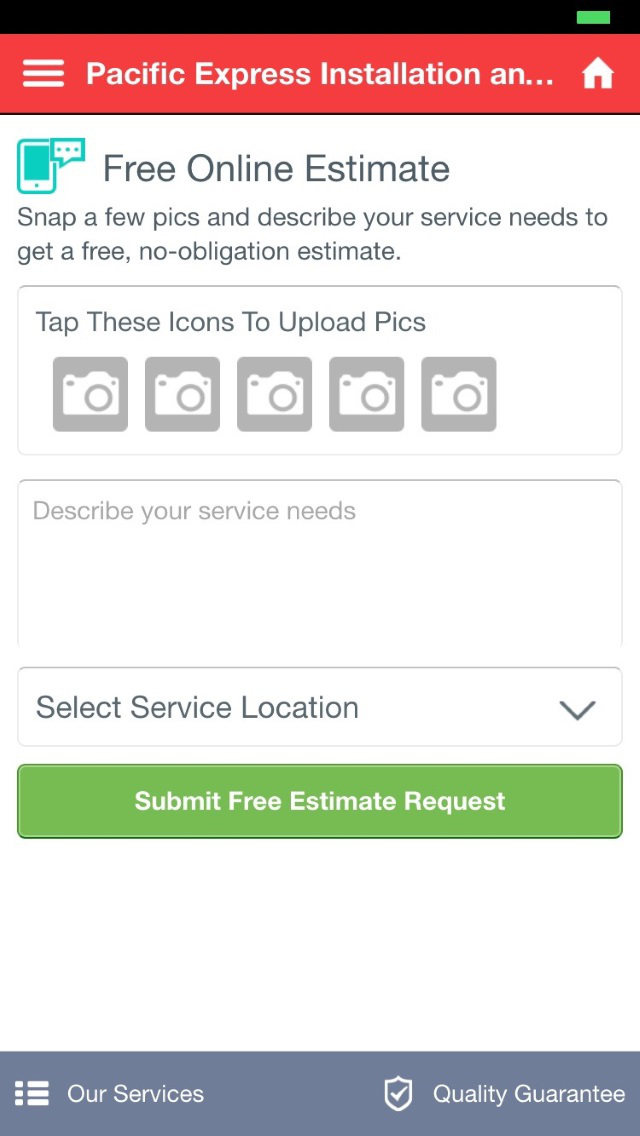Viewport: 640px width, 1136px height.
Task: Tap the battery indicator in status bar
Action: point(593,17)
